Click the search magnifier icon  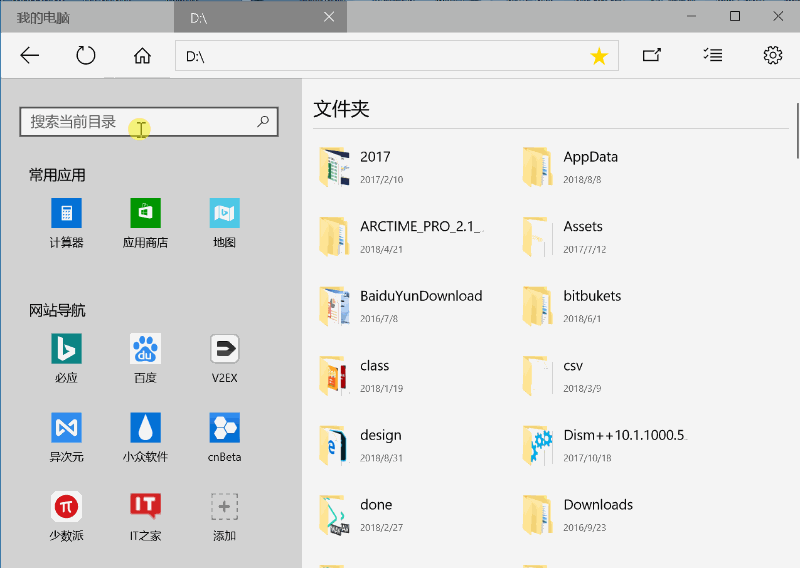(x=263, y=121)
